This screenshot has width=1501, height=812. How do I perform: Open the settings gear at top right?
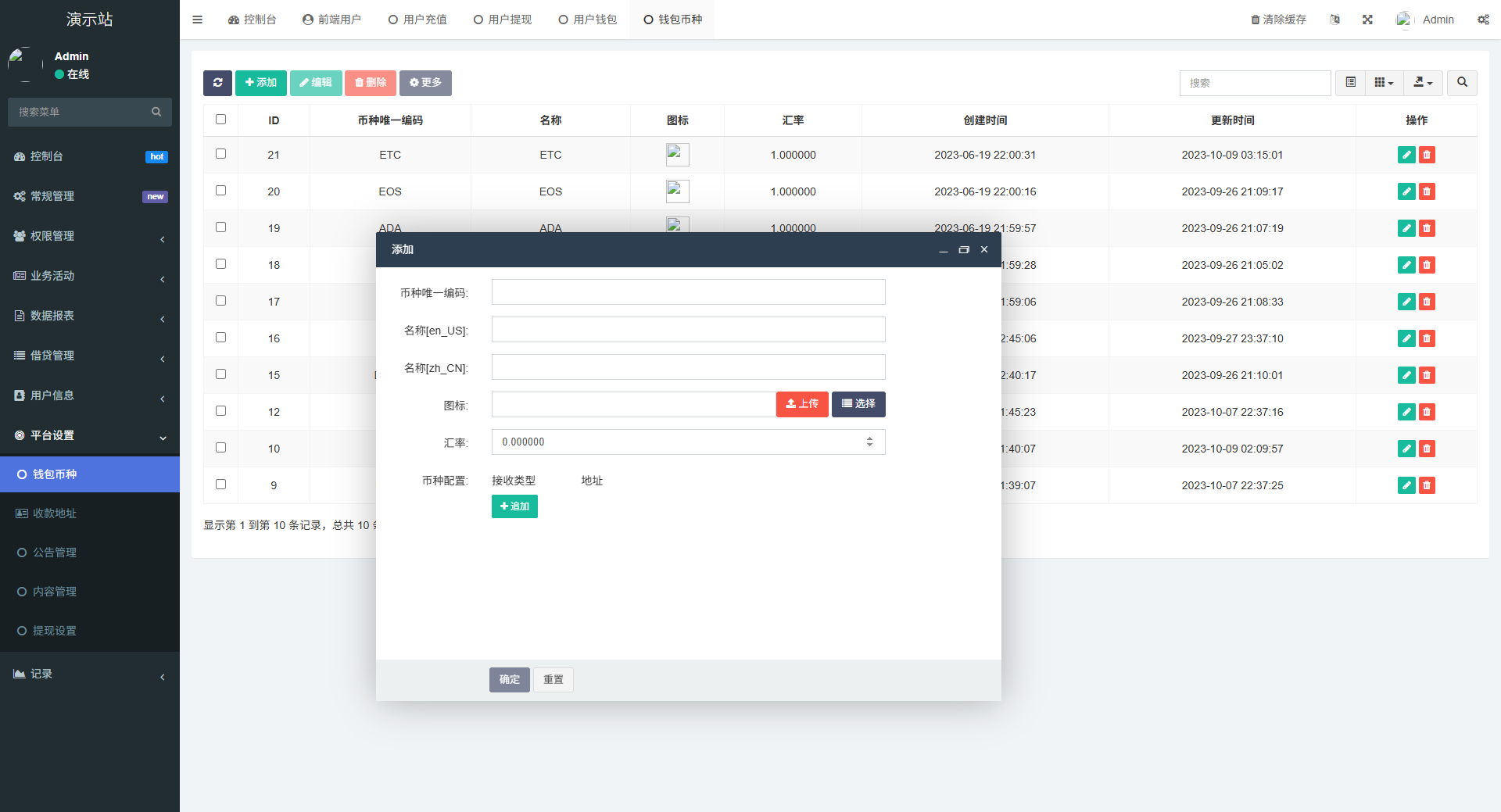(1483, 19)
